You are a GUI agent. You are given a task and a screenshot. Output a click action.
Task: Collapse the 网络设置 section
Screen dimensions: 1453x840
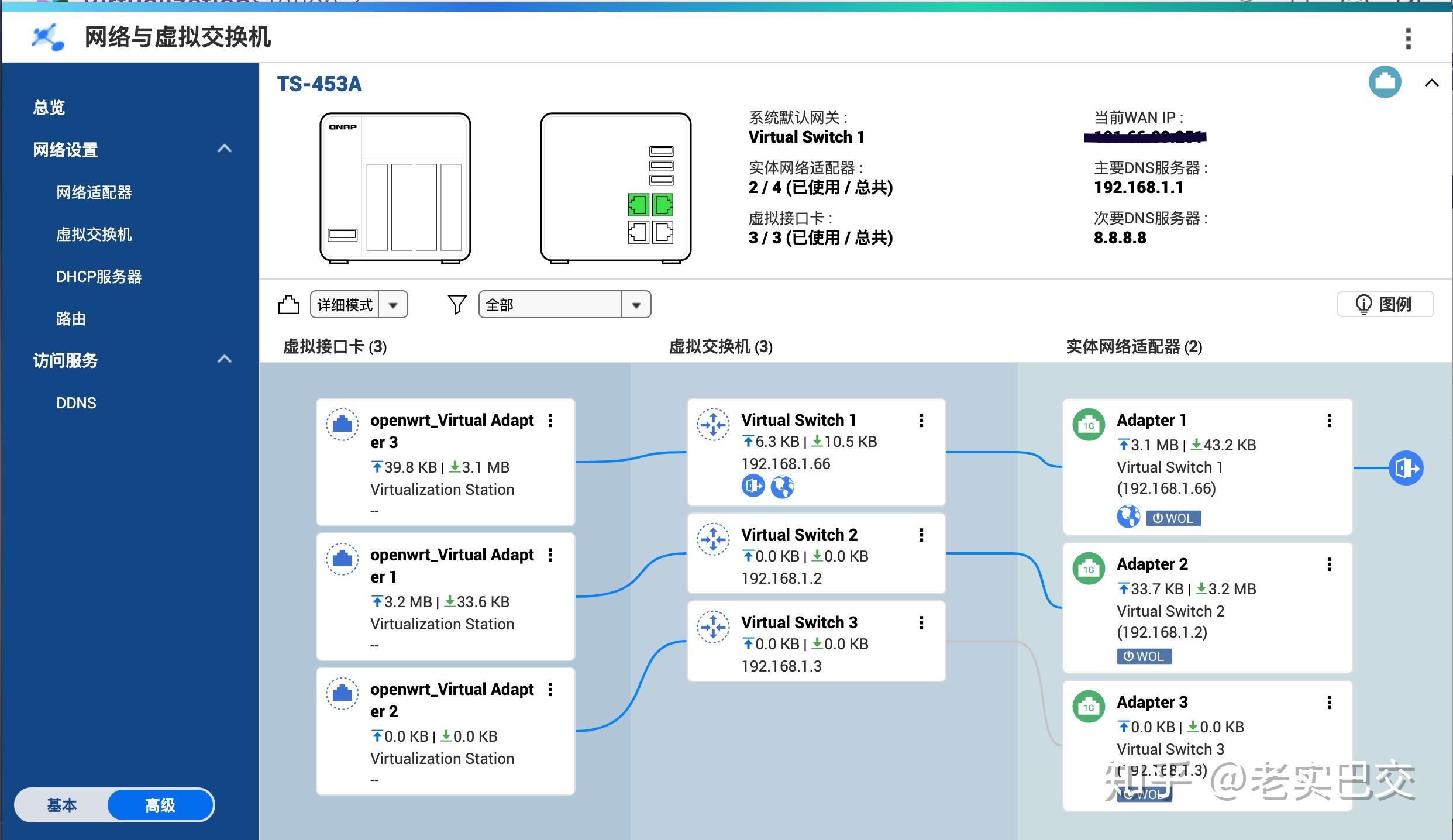click(225, 149)
